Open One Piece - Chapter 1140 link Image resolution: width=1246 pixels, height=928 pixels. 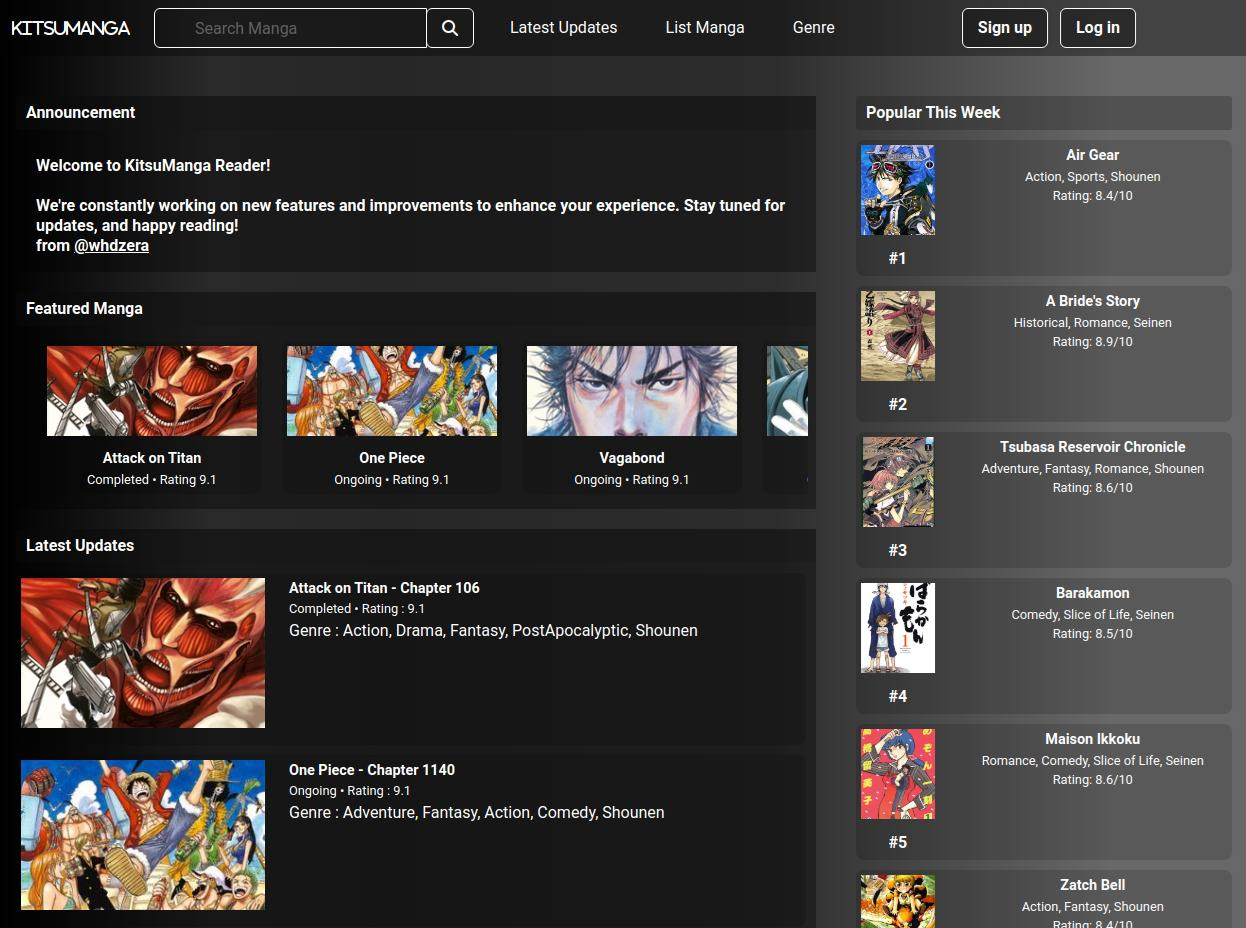point(372,770)
